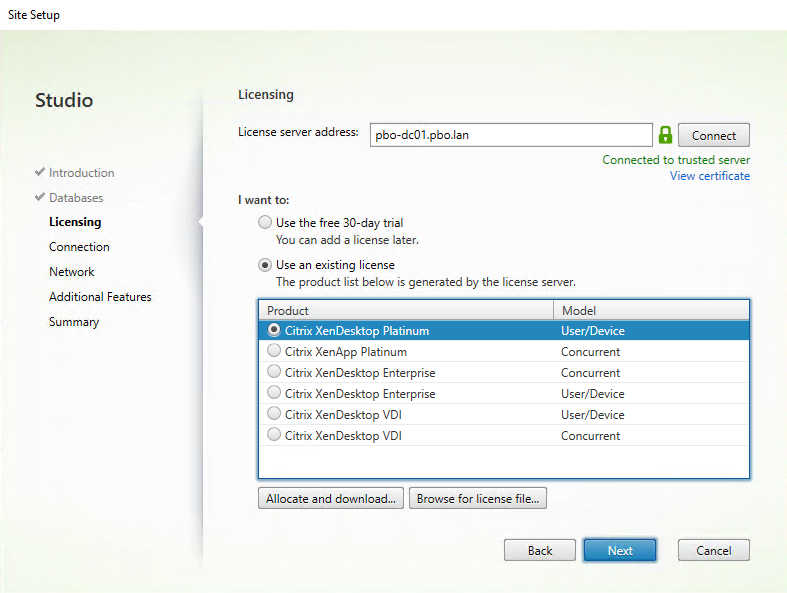This screenshot has width=787, height=593.
Task: Open the Licensing step in sidebar
Action: (75, 222)
